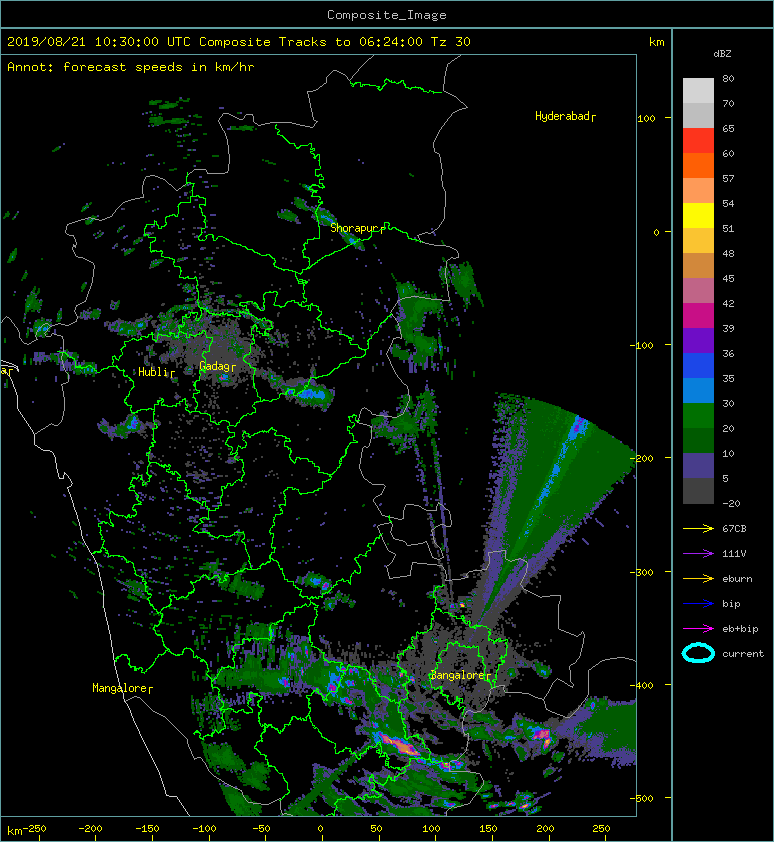Screen dimensions: 774x842
Task: Click the Bangalore city label
Action: click(x=460, y=676)
